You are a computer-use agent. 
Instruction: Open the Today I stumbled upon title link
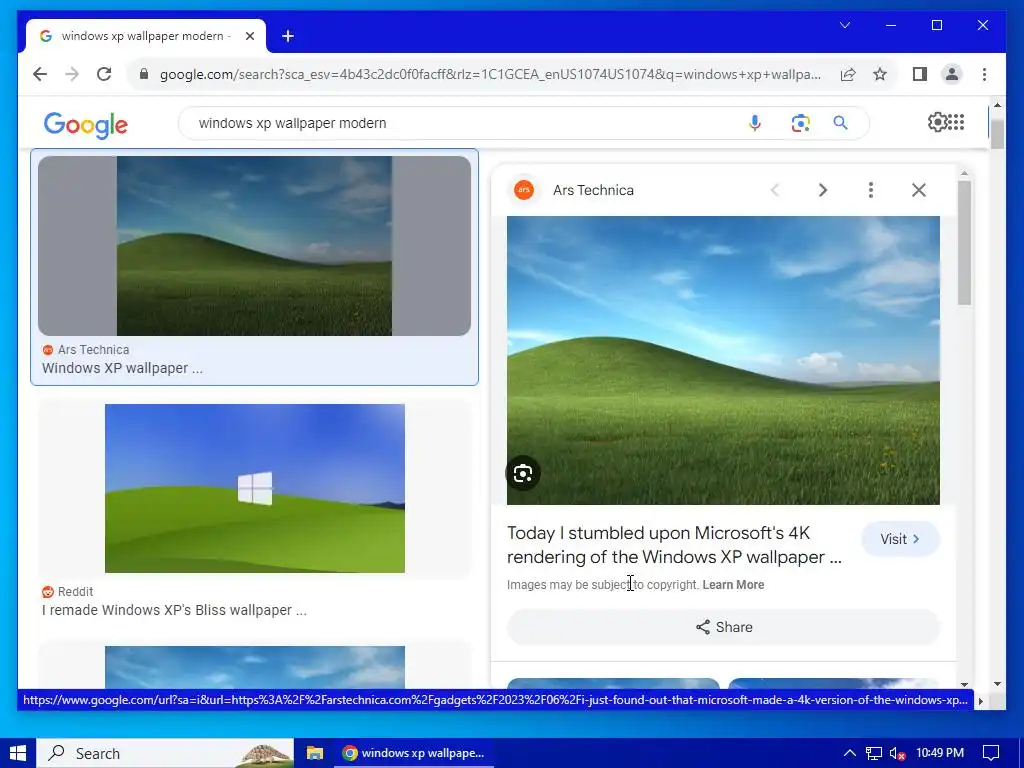click(674, 545)
